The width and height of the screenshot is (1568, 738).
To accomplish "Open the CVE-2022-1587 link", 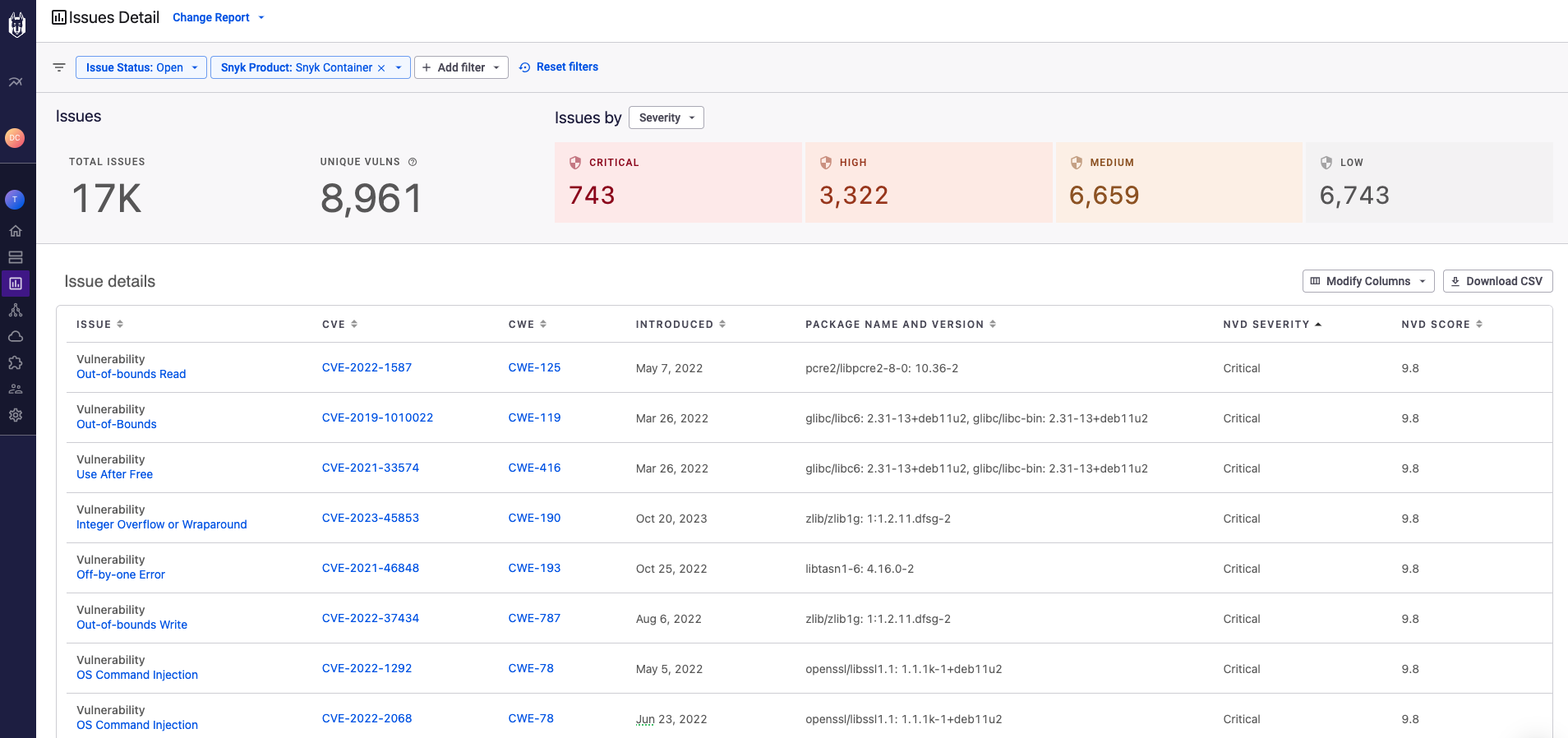I will click(367, 367).
